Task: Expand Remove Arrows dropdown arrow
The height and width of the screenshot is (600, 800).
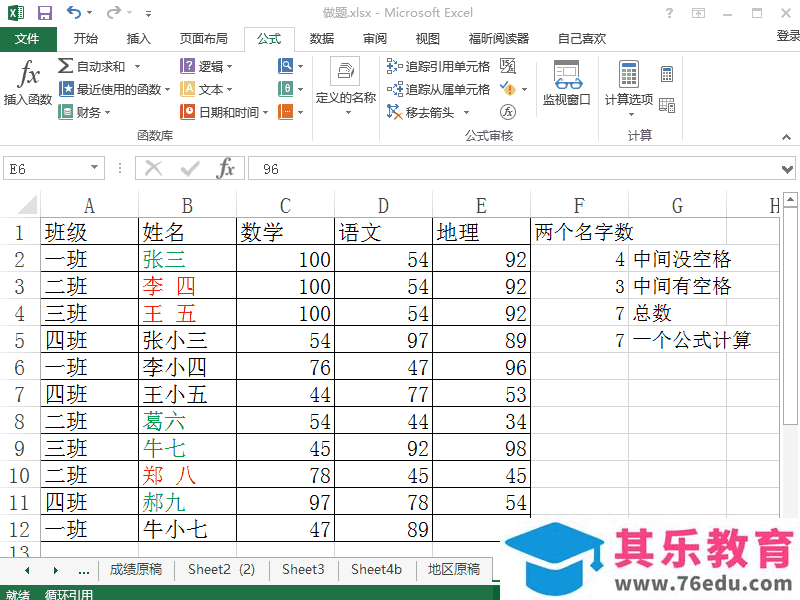Action: pyautogui.click(x=466, y=112)
